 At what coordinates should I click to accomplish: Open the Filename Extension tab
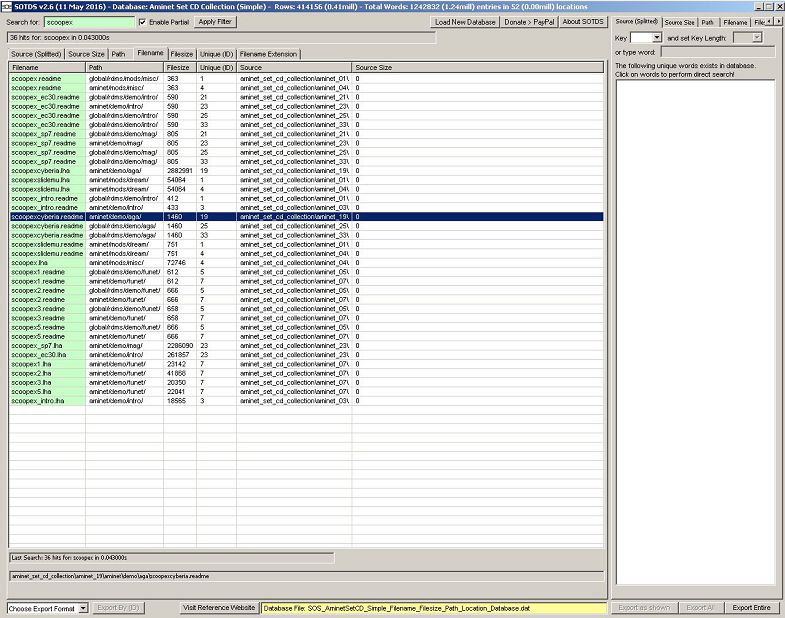(267, 54)
